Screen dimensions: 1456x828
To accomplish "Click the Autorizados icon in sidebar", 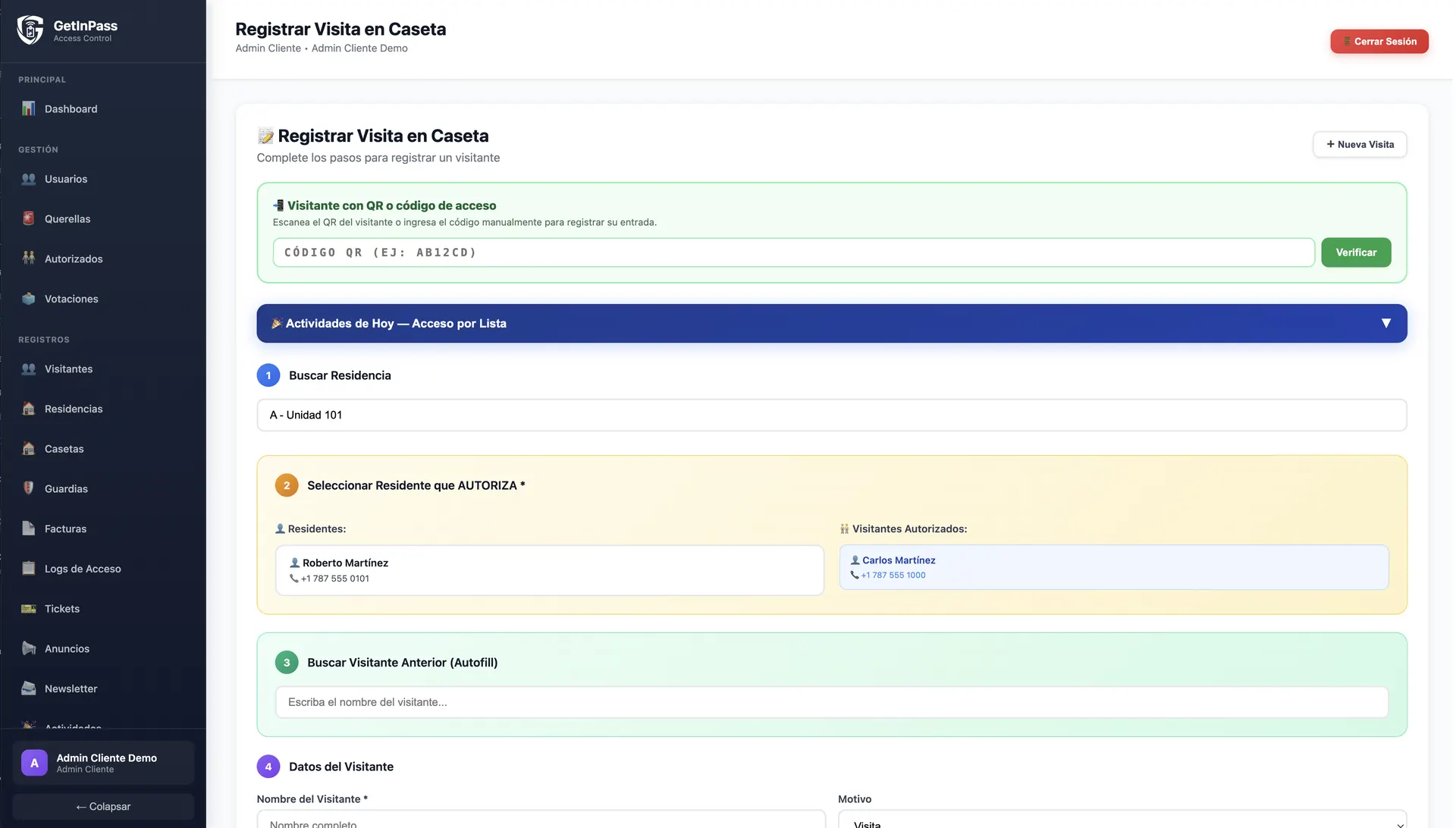I will tap(29, 259).
